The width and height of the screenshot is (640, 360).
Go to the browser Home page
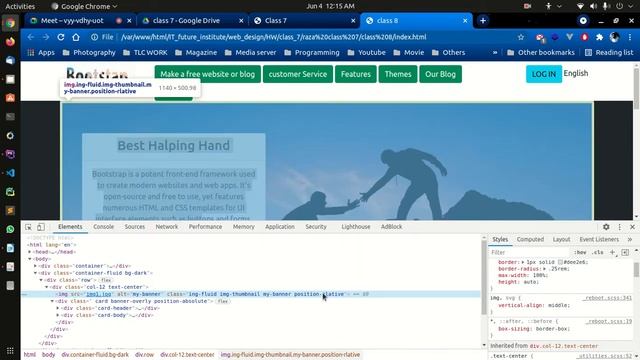coord(76,37)
